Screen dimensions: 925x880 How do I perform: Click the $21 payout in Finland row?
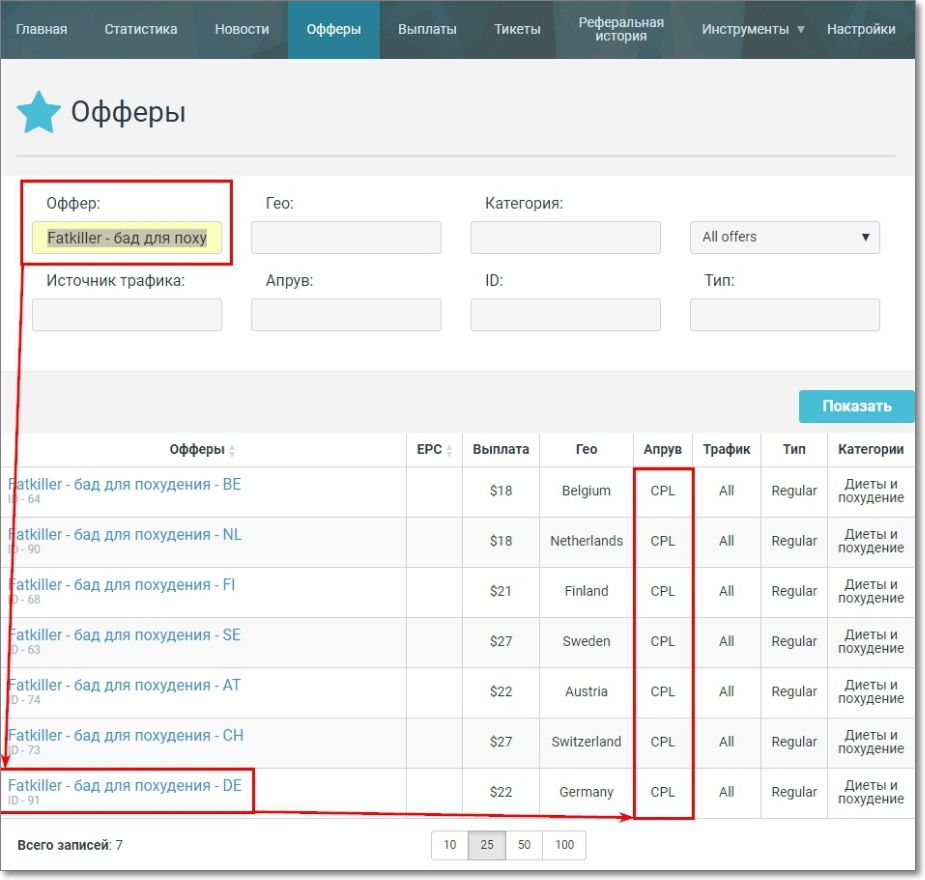click(501, 591)
